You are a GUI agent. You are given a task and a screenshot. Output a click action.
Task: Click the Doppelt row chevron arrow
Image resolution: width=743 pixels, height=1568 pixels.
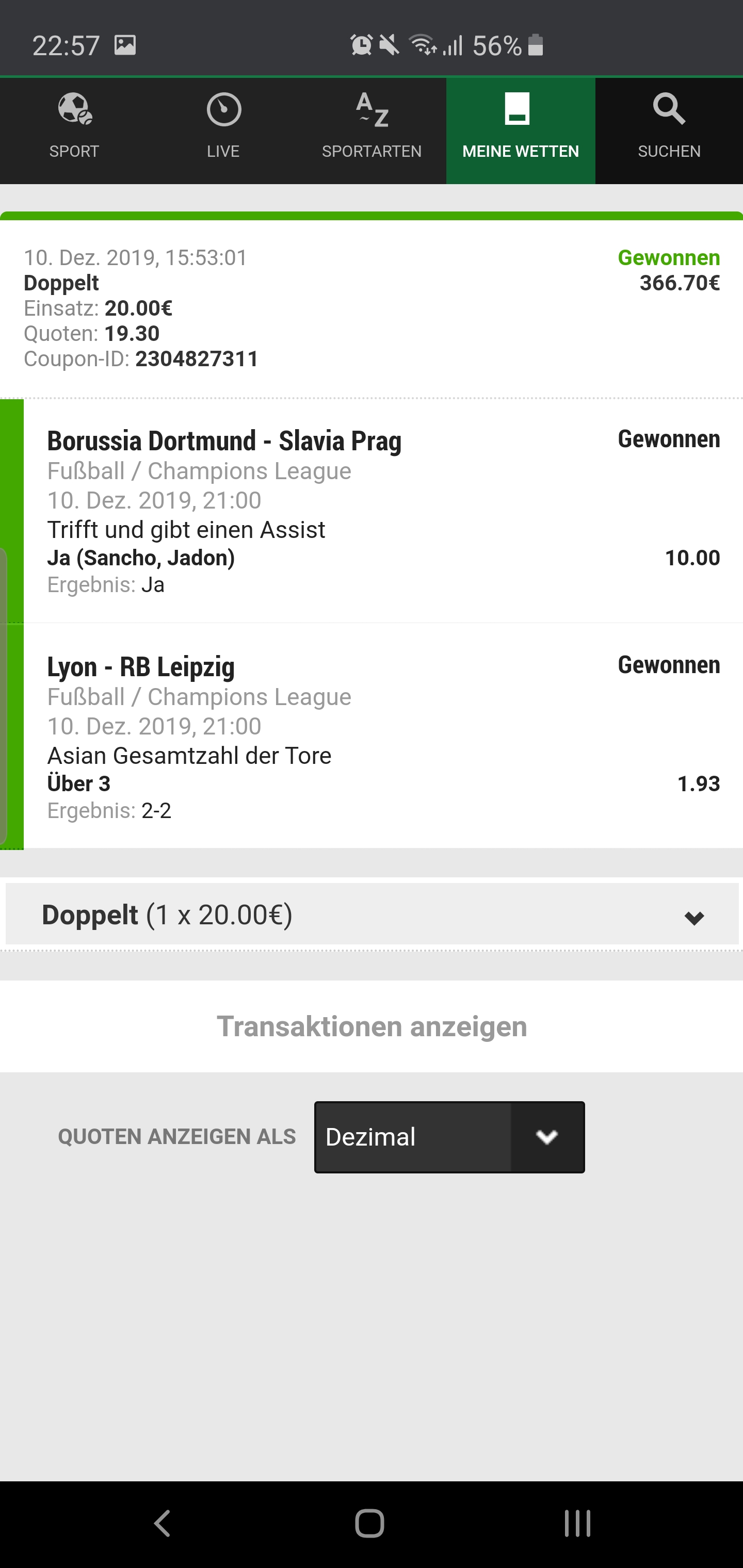tap(693, 918)
